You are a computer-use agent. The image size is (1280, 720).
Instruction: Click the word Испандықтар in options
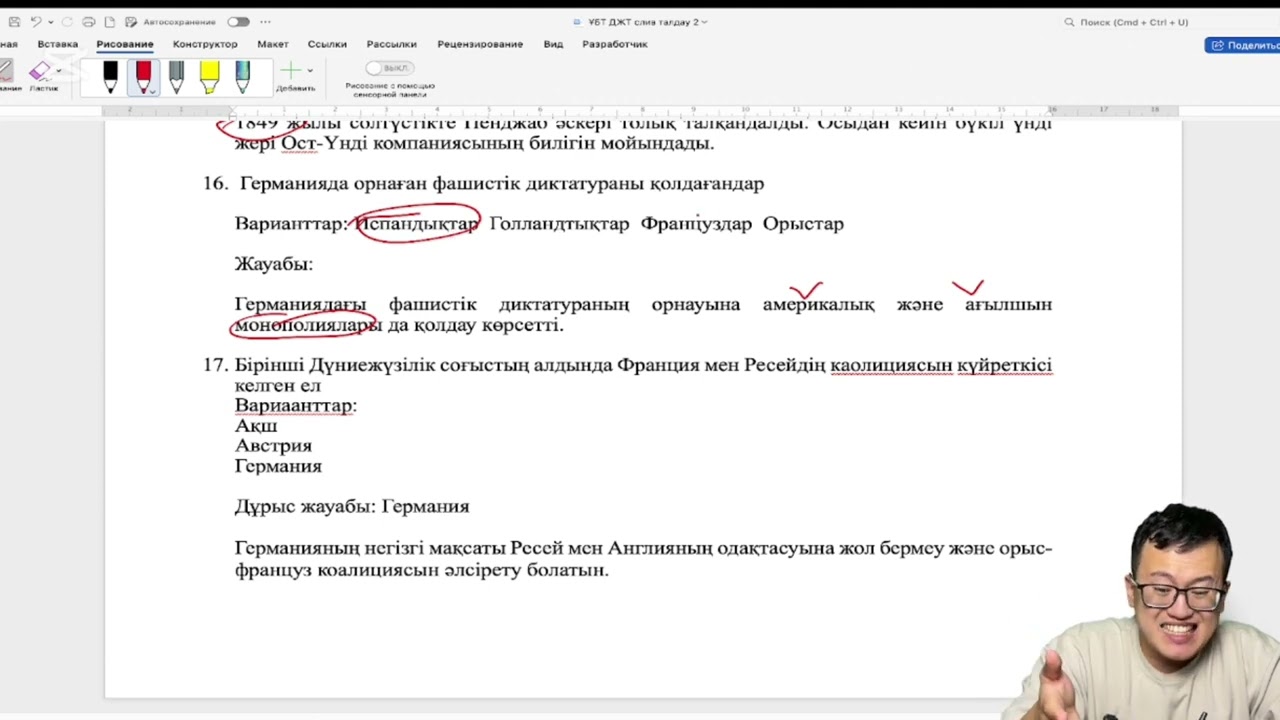(417, 224)
